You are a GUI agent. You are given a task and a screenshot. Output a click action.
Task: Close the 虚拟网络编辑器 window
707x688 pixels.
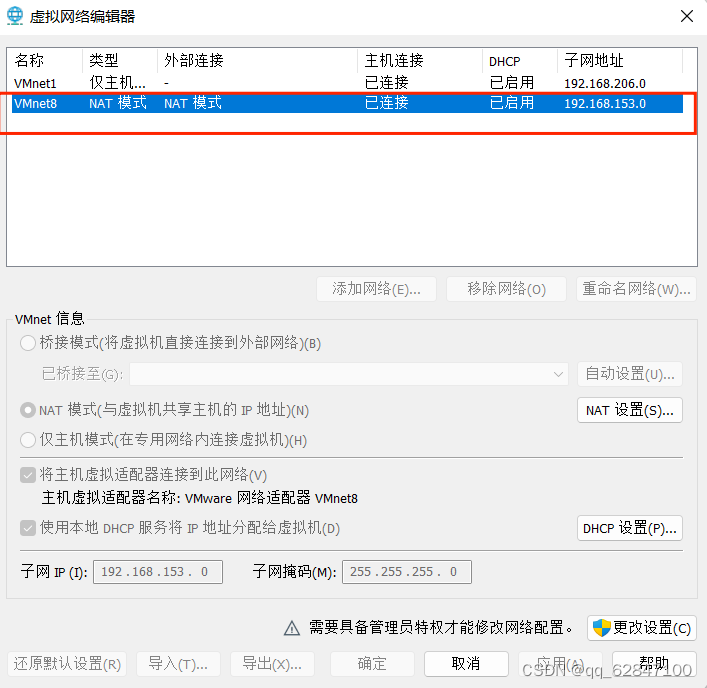click(x=687, y=16)
